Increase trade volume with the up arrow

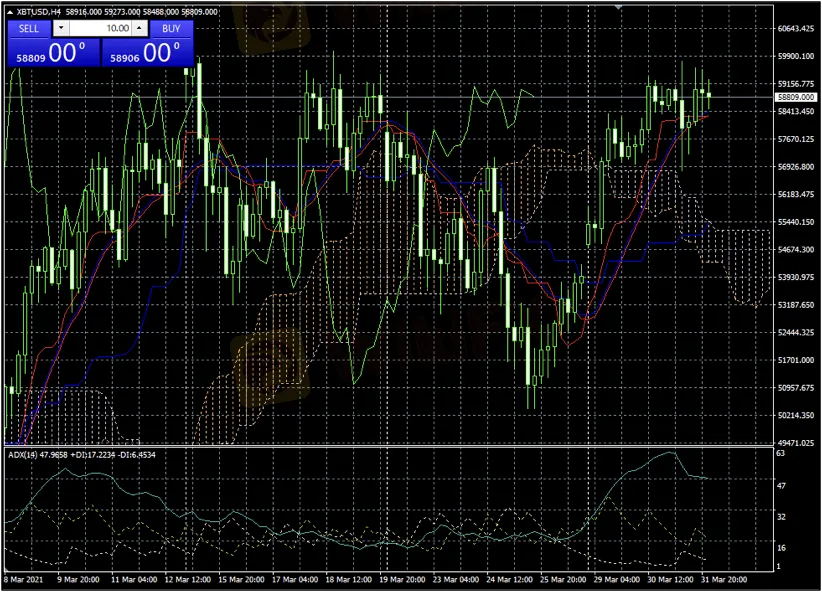[x=139, y=28]
